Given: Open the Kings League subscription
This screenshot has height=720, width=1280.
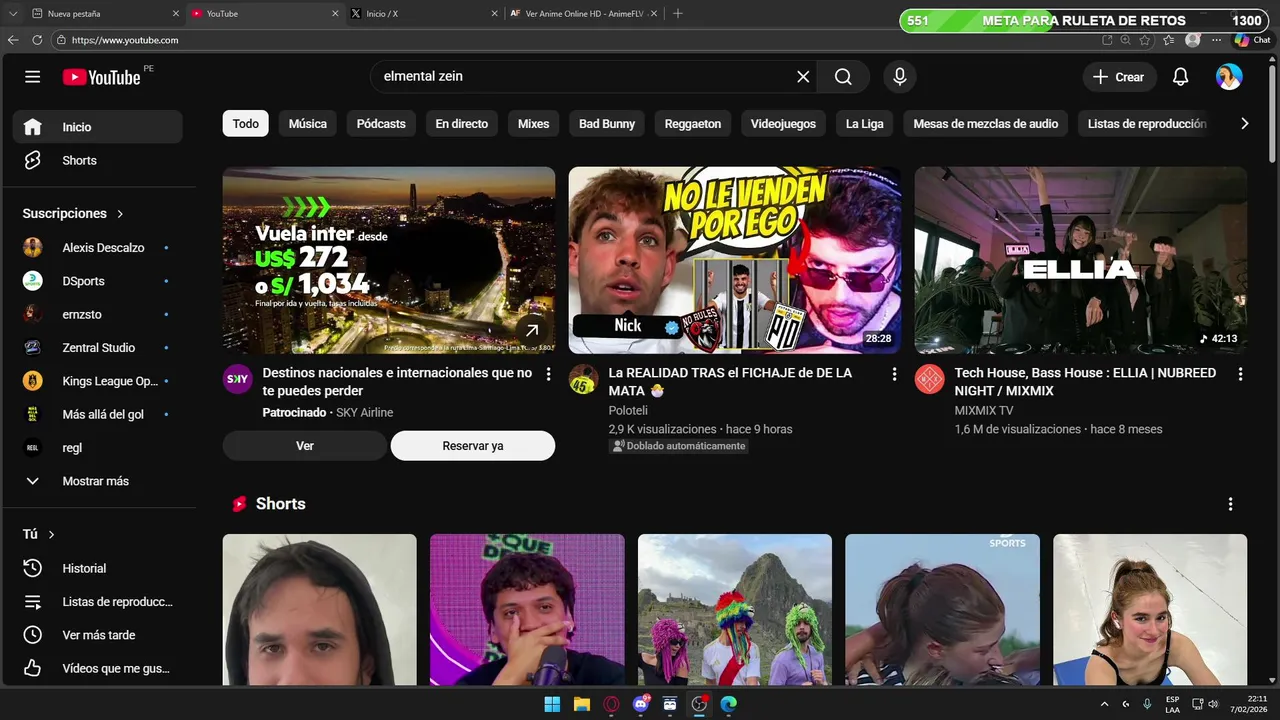Looking at the screenshot, I should coord(97,381).
